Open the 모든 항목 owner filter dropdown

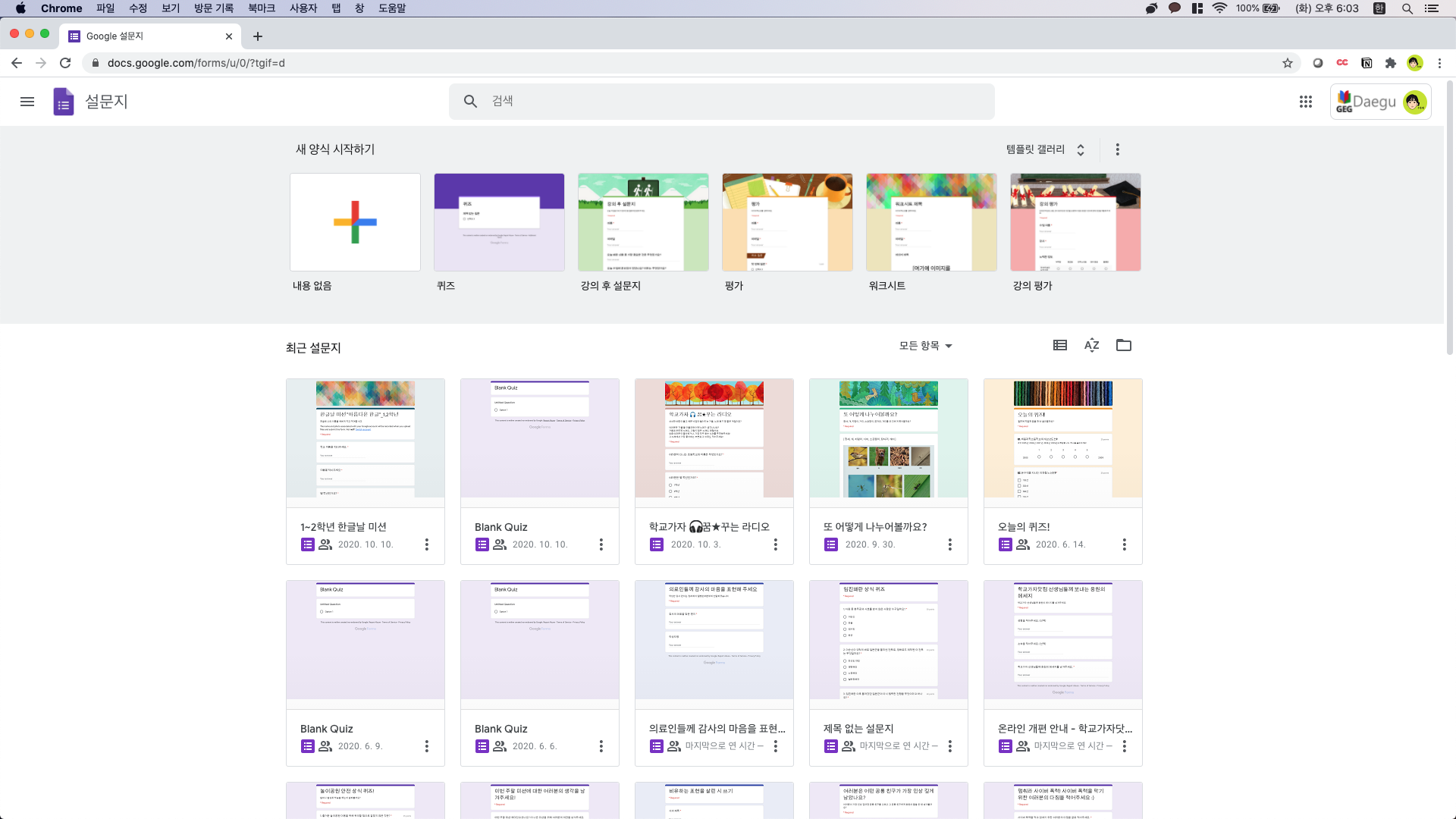(925, 346)
